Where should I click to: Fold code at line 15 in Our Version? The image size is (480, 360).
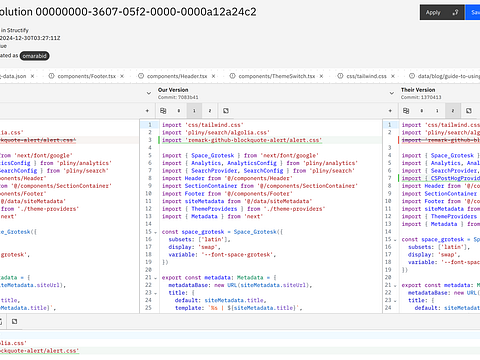156,232
